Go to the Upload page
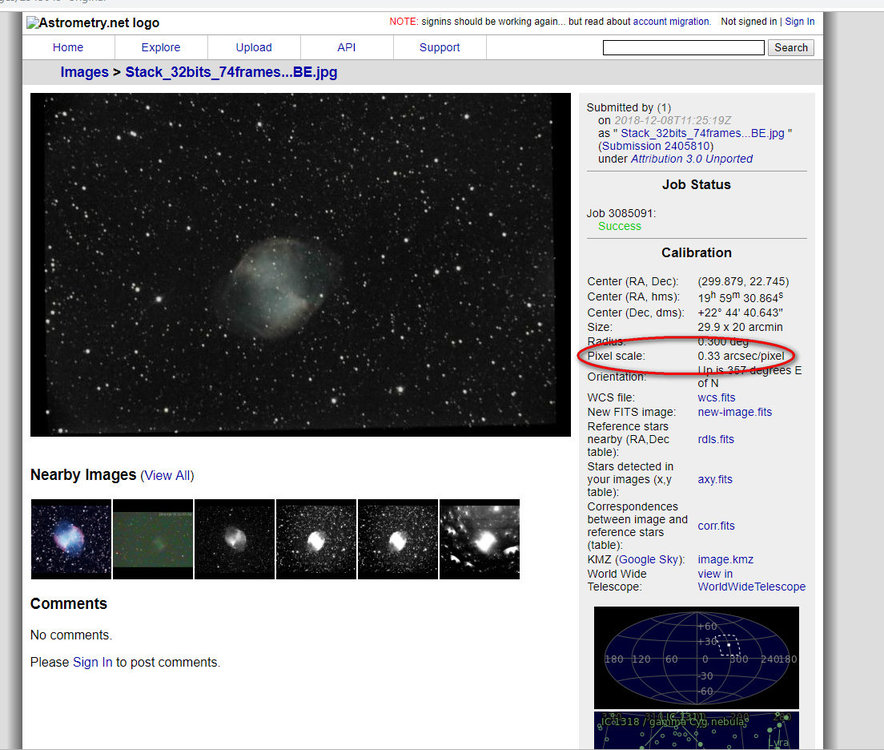This screenshot has height=750, width=884. point(254,47)
